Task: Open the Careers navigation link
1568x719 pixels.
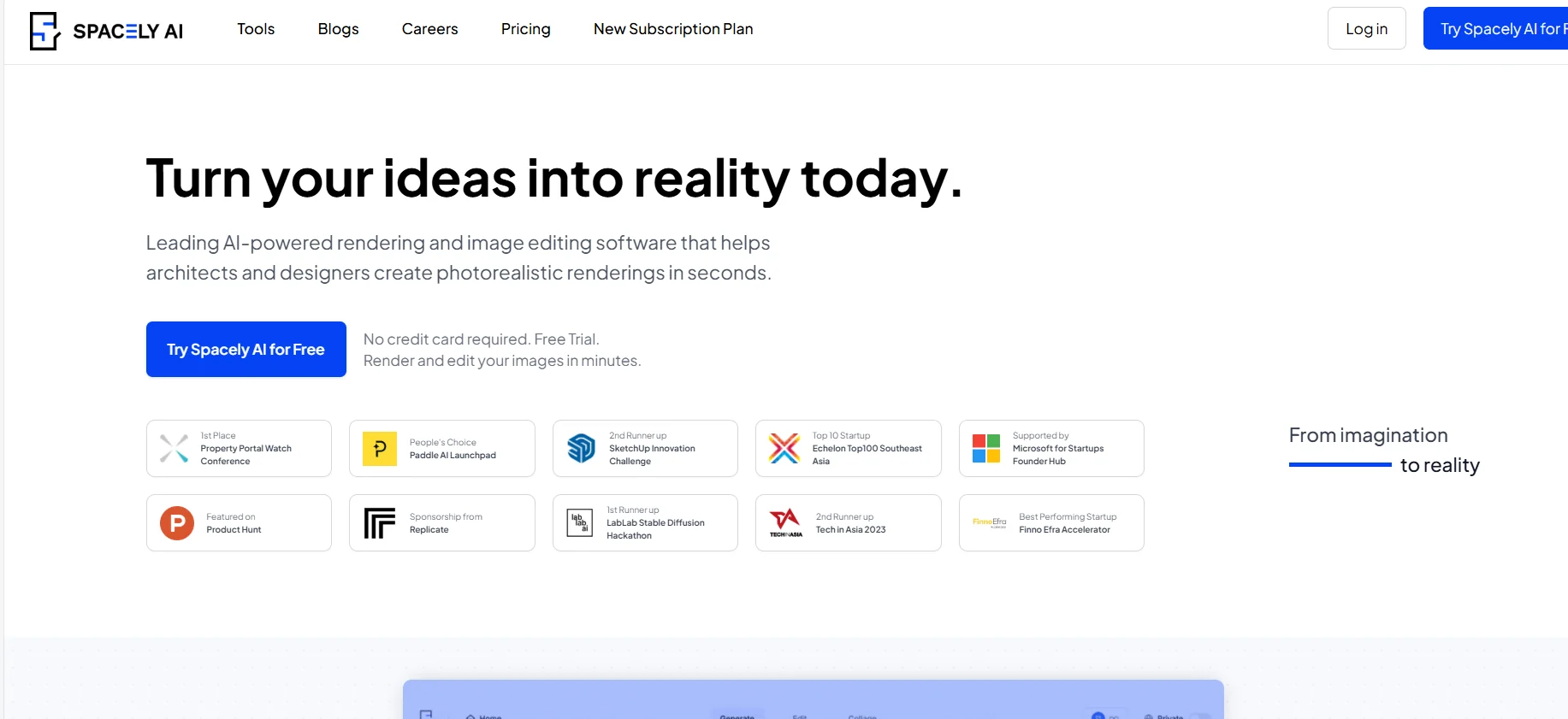Action: pos(429,29)
